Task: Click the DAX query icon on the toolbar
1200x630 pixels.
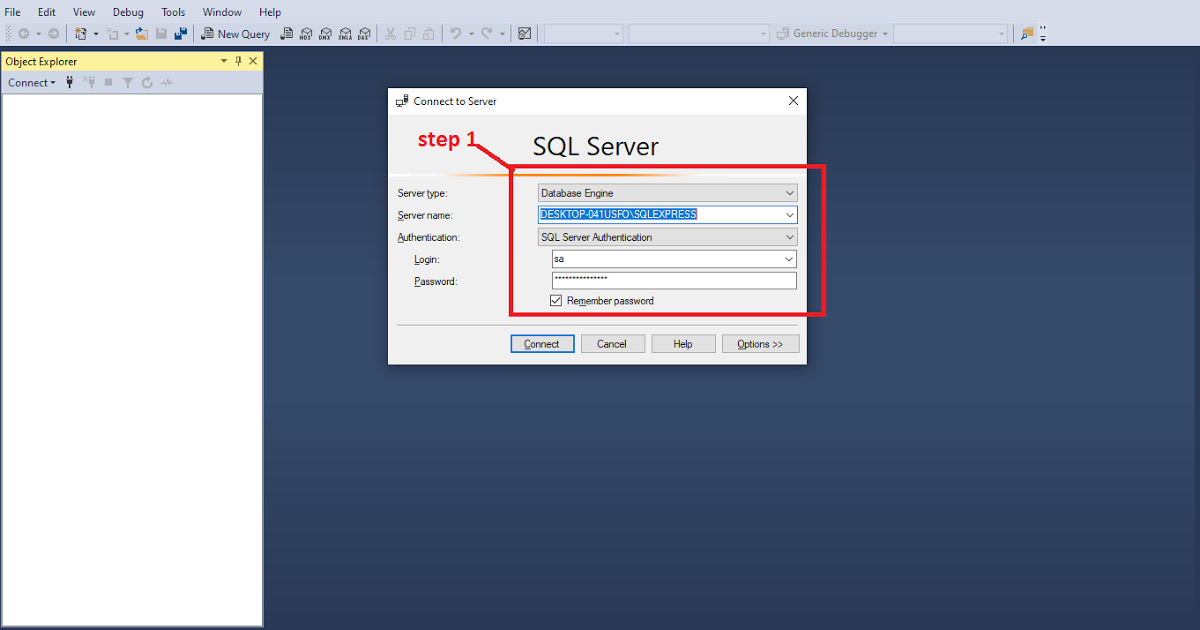Action: click(x=364, y=33)
